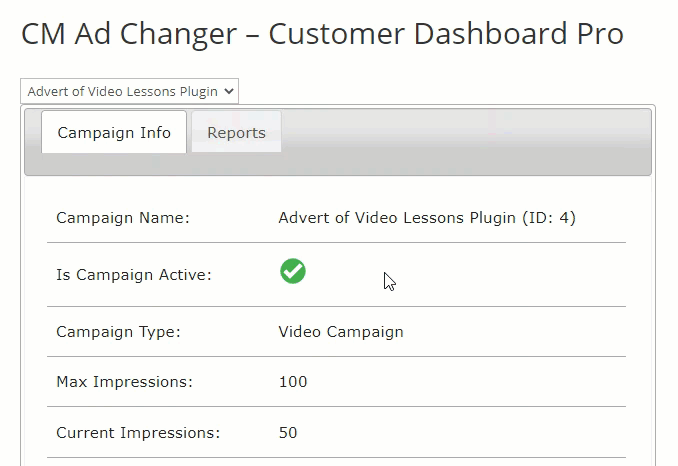Select the Campaign Info tab

(114, 132)
